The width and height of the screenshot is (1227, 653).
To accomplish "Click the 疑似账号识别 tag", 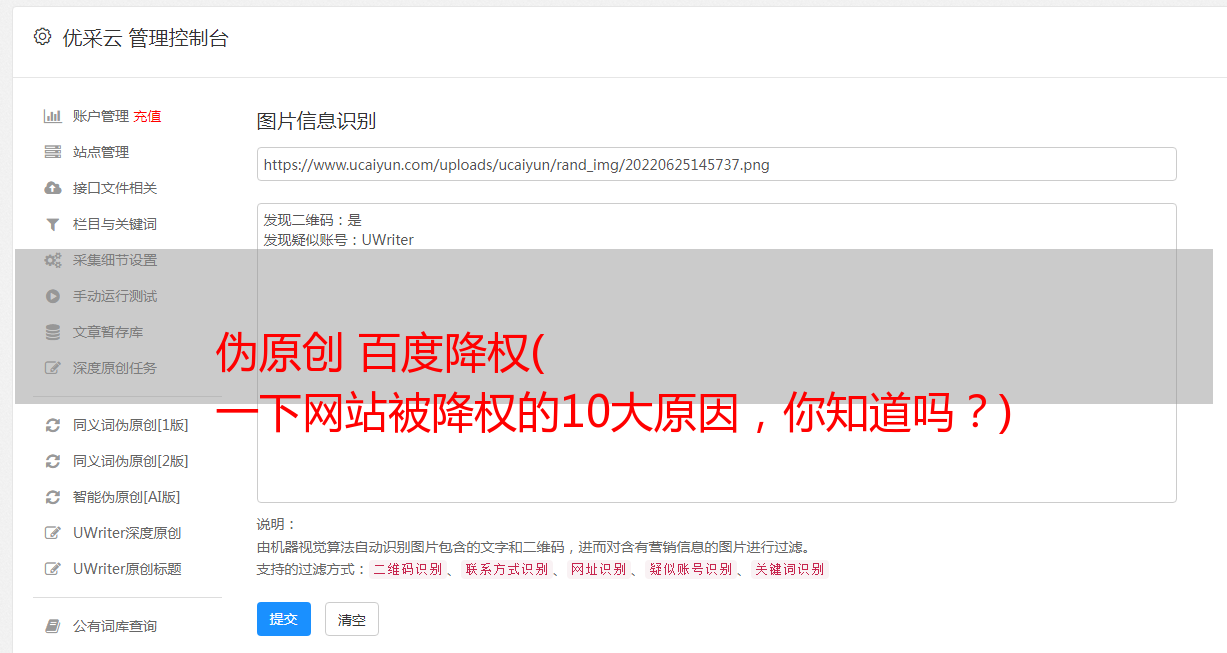I will (x=690, y=569).
